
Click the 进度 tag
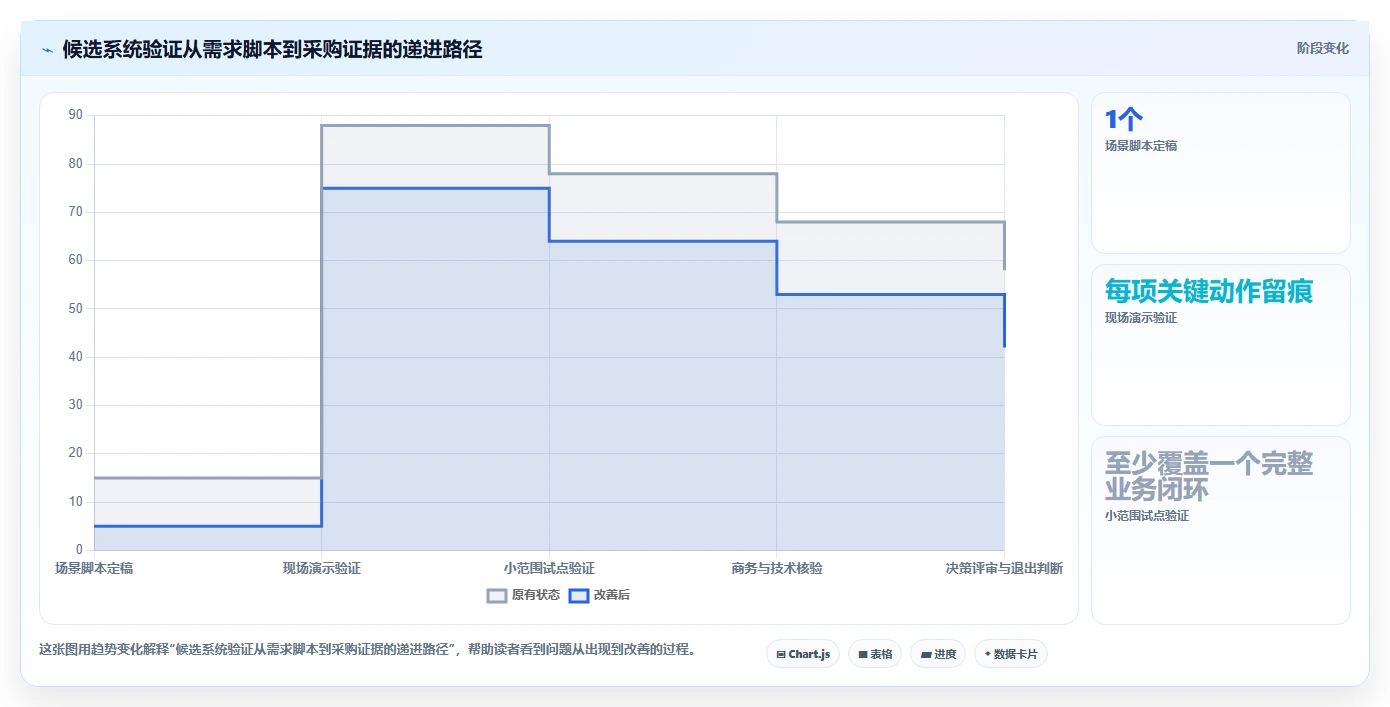(x=938, y=654)
